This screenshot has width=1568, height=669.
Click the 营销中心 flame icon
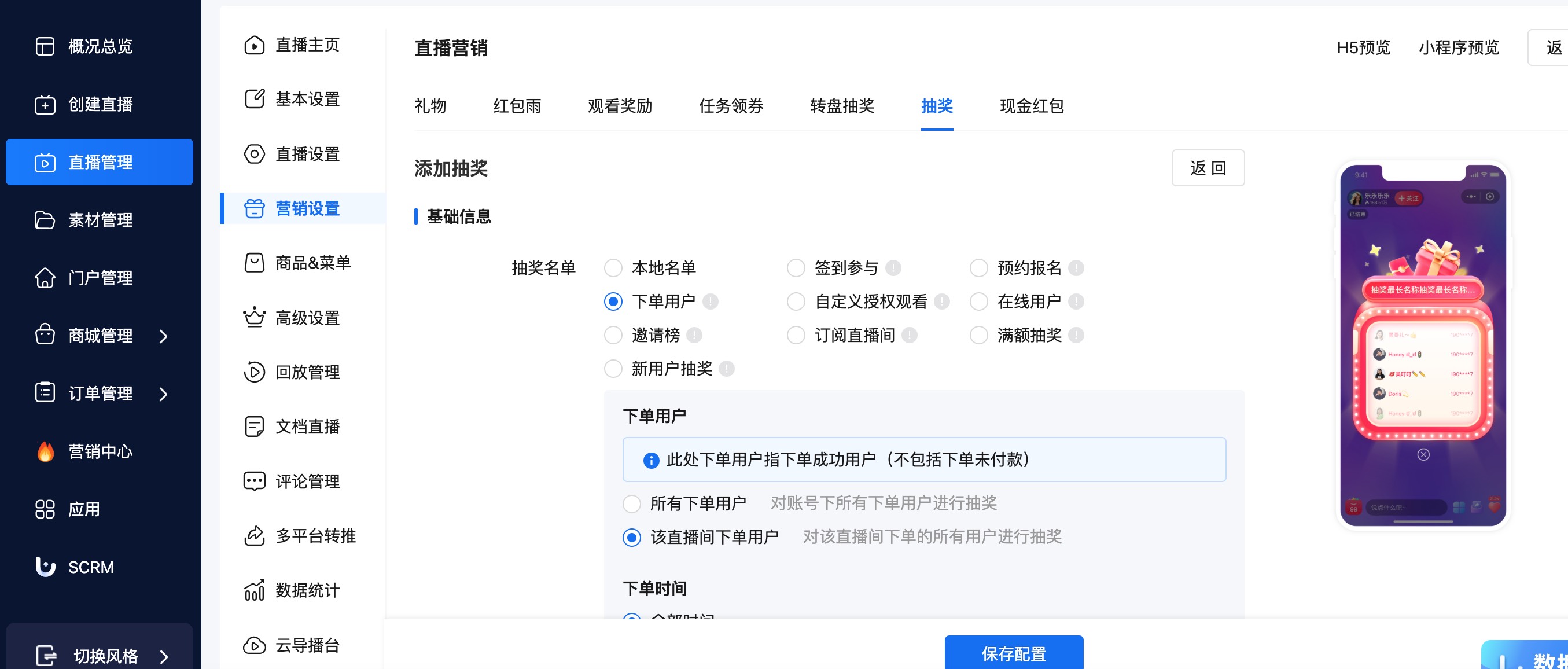click(x=46, y=451)
